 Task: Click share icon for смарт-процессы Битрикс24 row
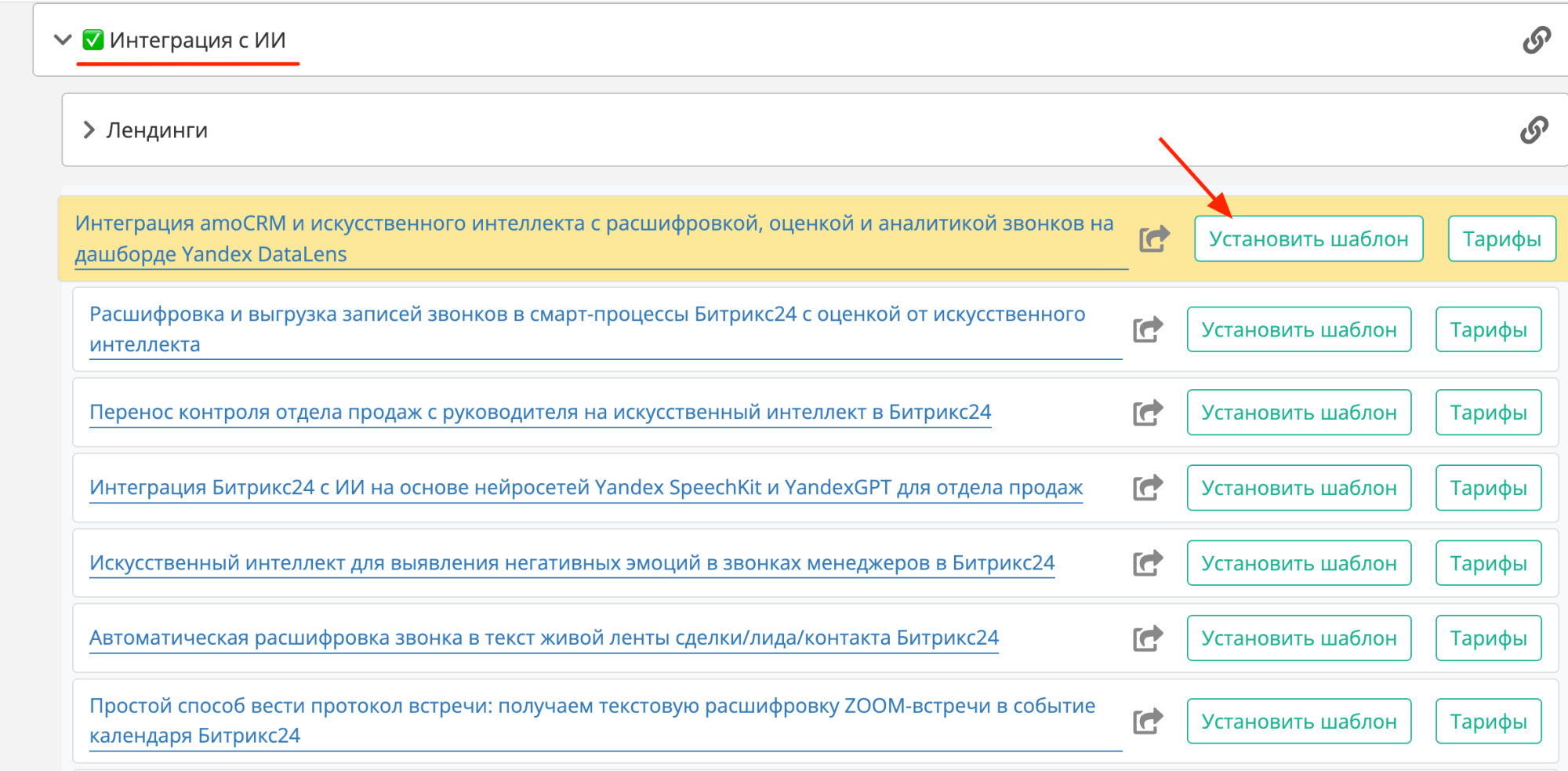[x=1148, y=329]
